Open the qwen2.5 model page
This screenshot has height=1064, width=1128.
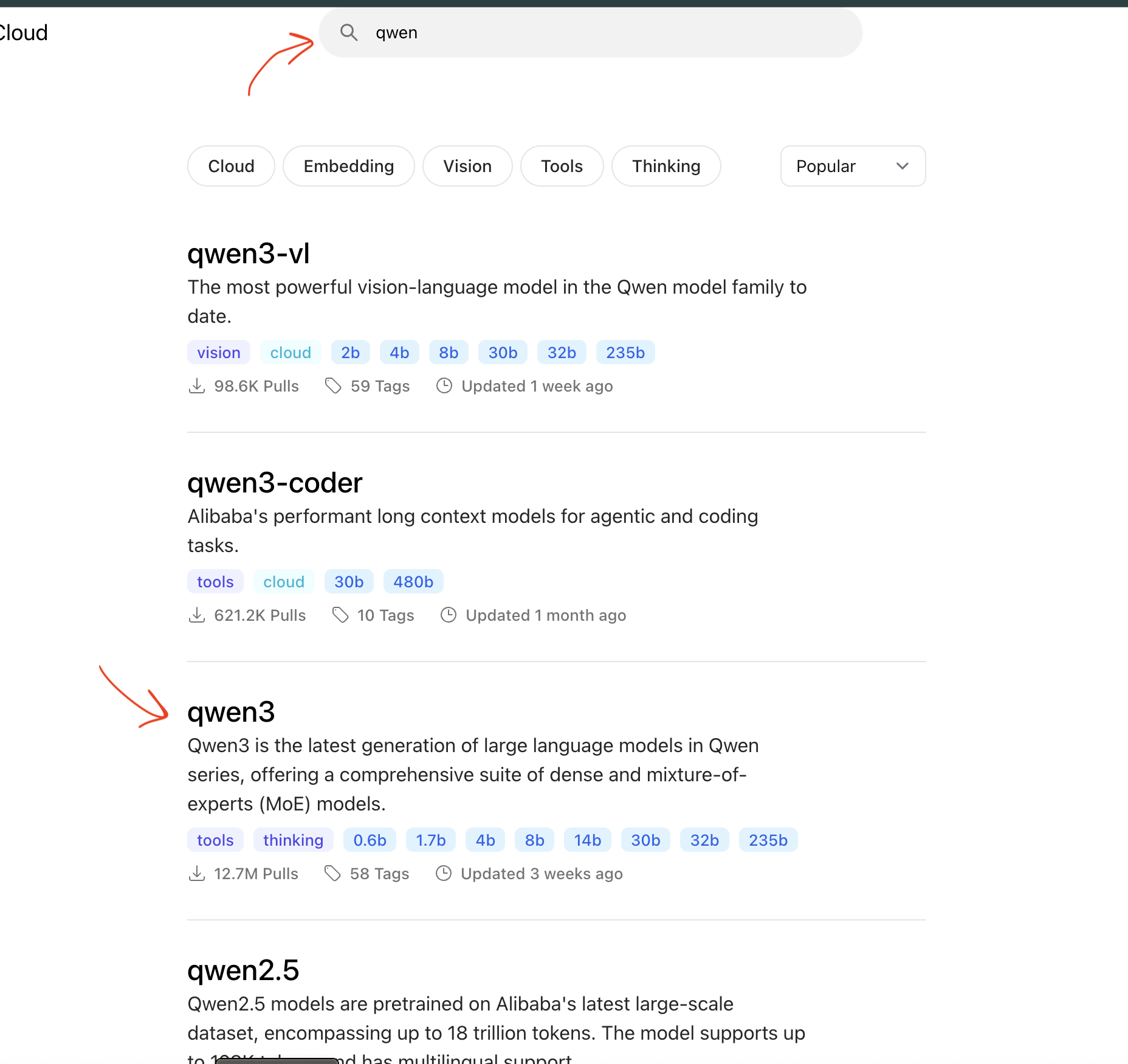click(243, 970)
